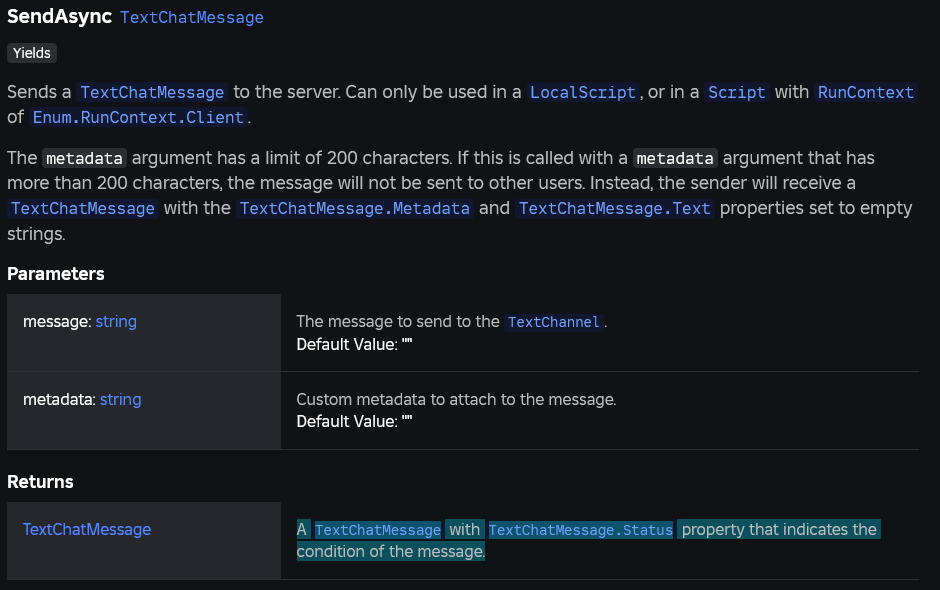Click string type of metadata parameter
Image resolution: width=940 pixels, height=590 pixels.
[x=120, y=400]
